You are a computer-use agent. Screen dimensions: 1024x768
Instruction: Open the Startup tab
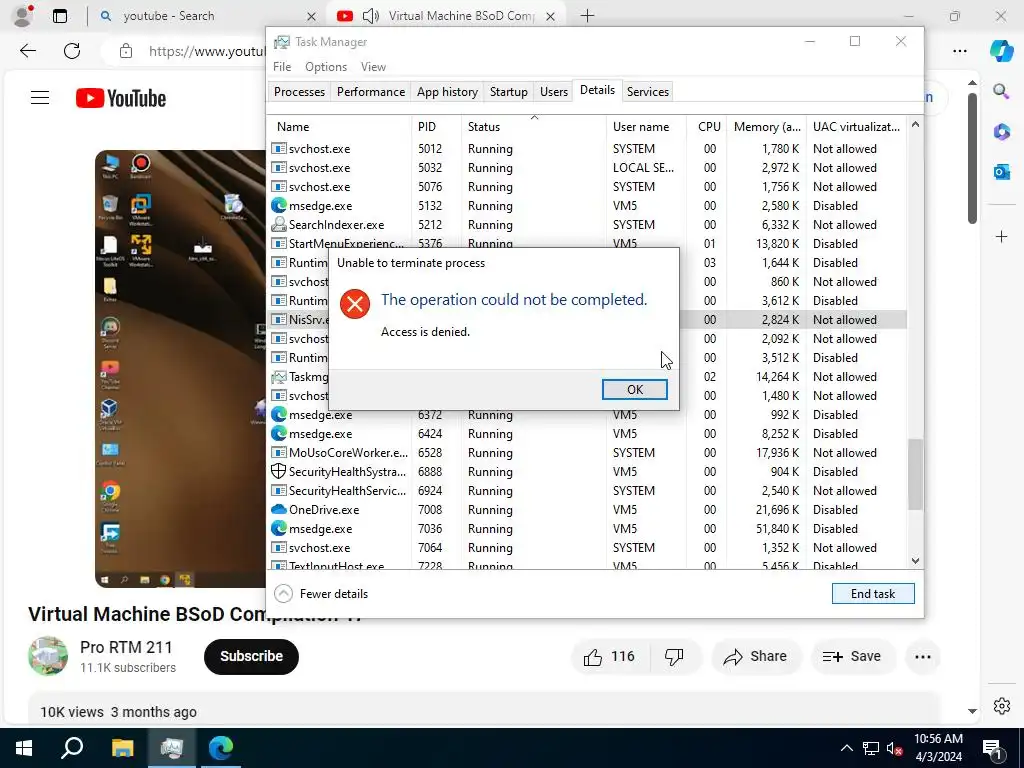click(x=509, y=92)
